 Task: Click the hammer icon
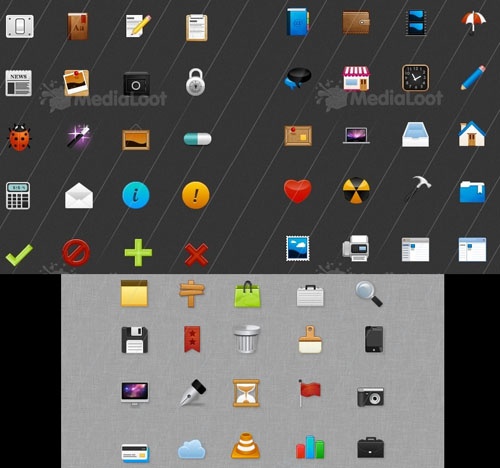(x=417, y=189)
